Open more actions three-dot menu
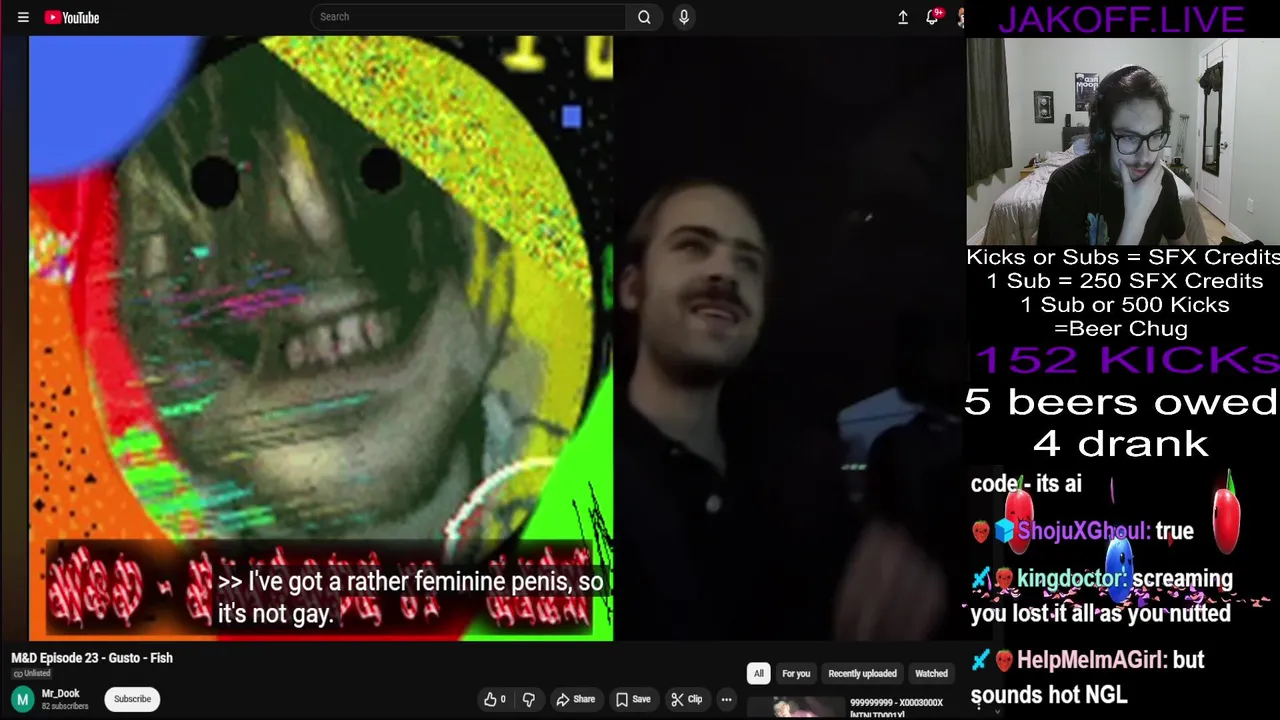 pyautogui.click(x=727, y=699)
